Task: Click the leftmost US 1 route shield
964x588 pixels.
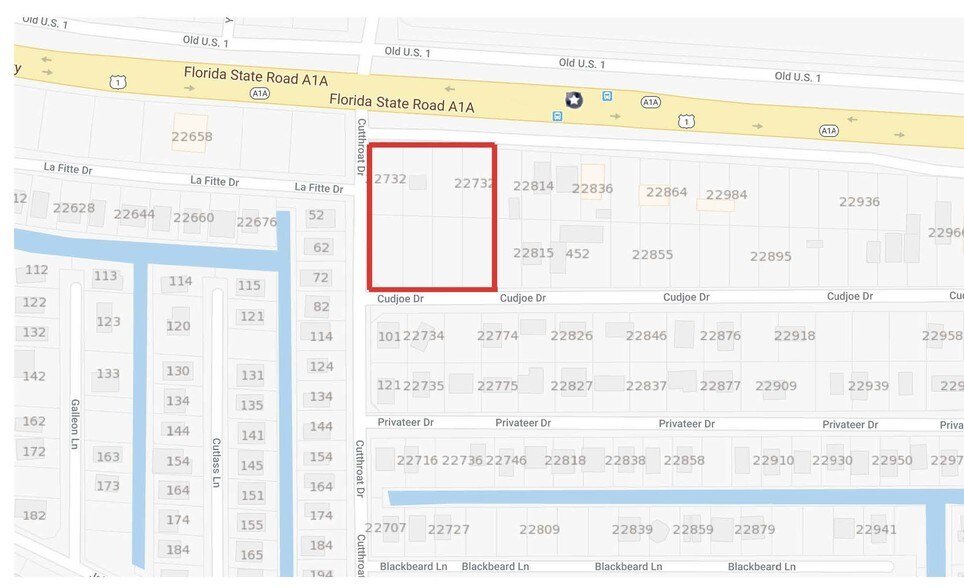Action: [x=119, y=82]
